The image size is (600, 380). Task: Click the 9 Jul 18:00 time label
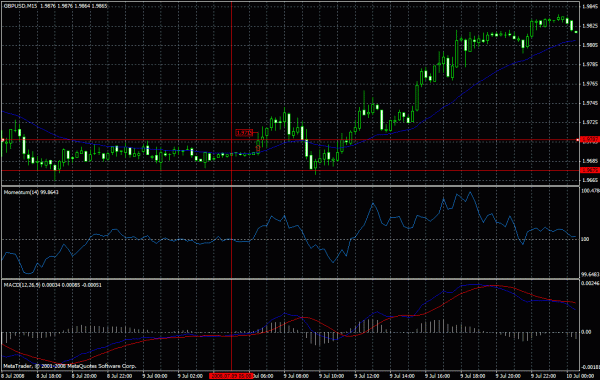[x=473, y=376]
